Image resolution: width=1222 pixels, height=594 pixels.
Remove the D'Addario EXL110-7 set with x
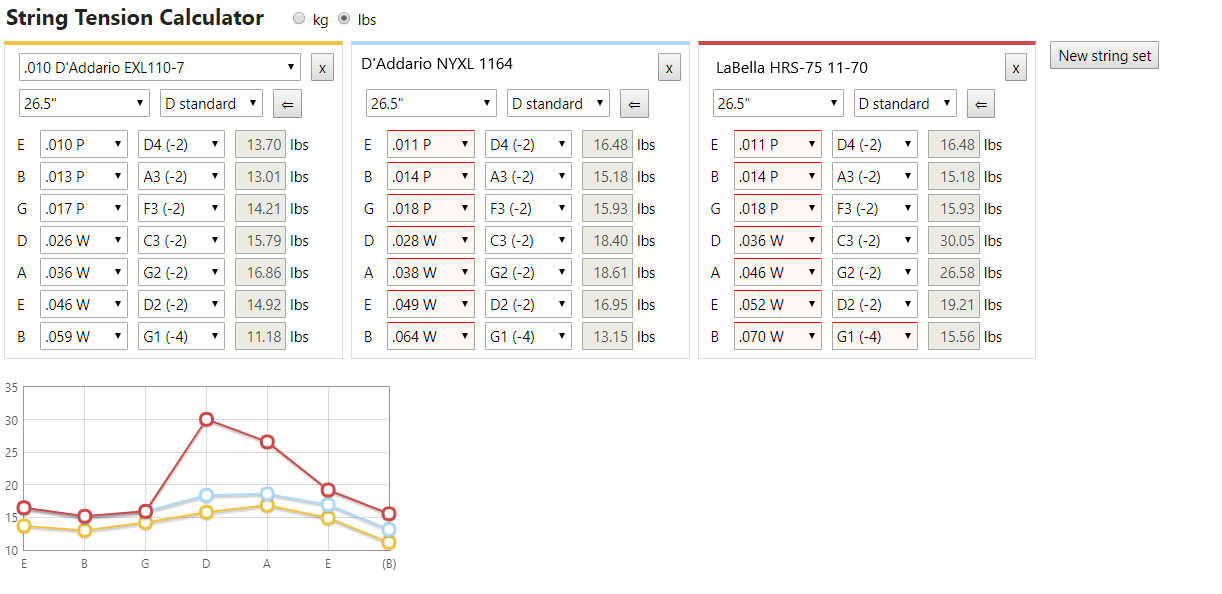[x=322, y=68]
